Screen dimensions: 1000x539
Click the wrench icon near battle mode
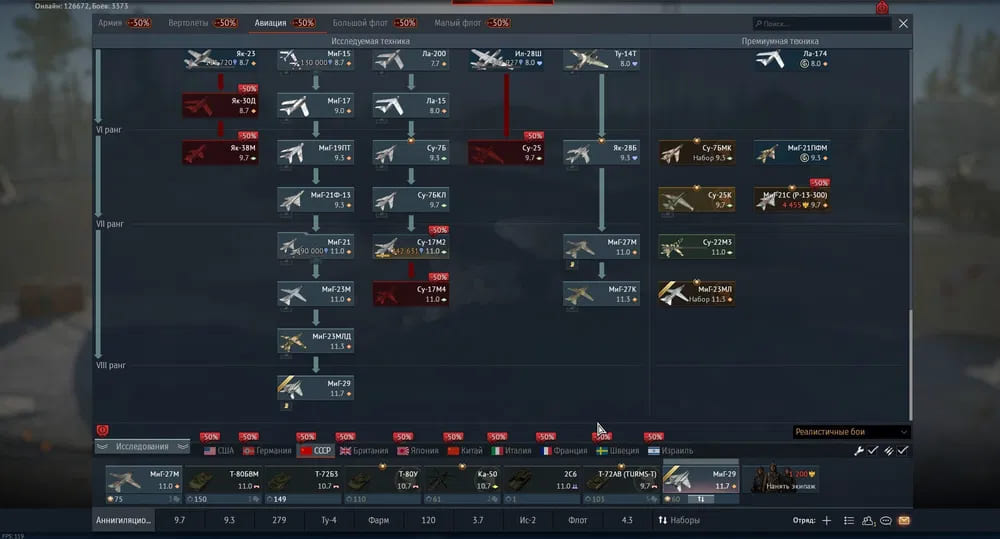(859, 451)
